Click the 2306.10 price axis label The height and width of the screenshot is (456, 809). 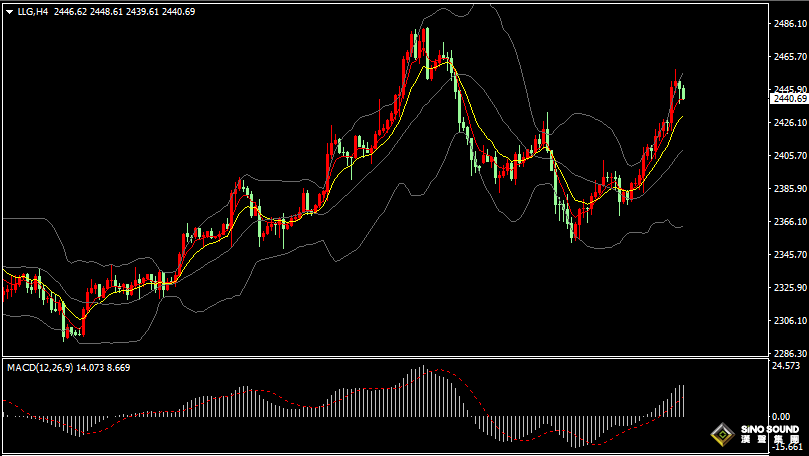pos(789,321)
